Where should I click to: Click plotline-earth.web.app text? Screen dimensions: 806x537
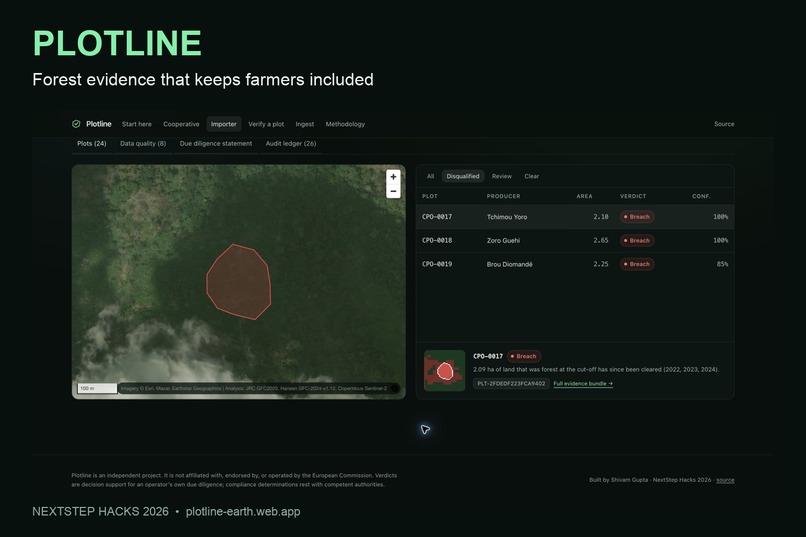[243, 512]
